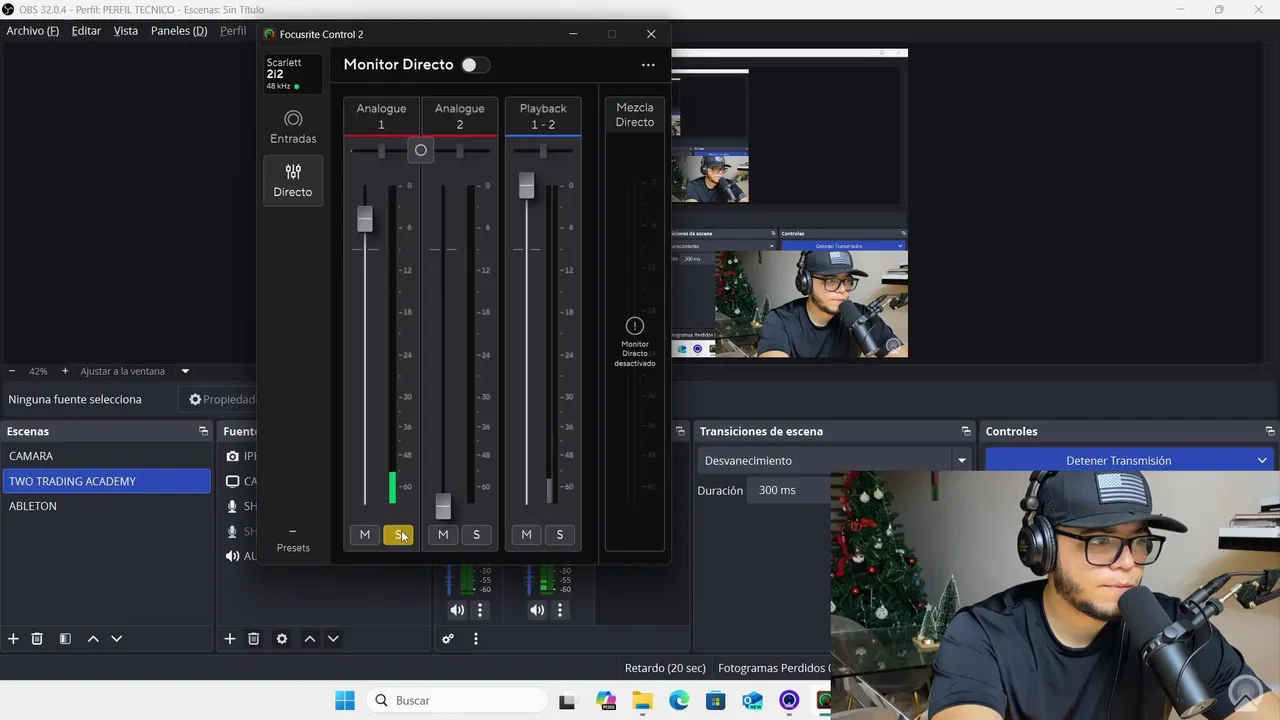Image resolution: width=1280 pixels, height=720 pixels.
Task: Undock the Escenas panel
Action: click(x=204, y=431)
